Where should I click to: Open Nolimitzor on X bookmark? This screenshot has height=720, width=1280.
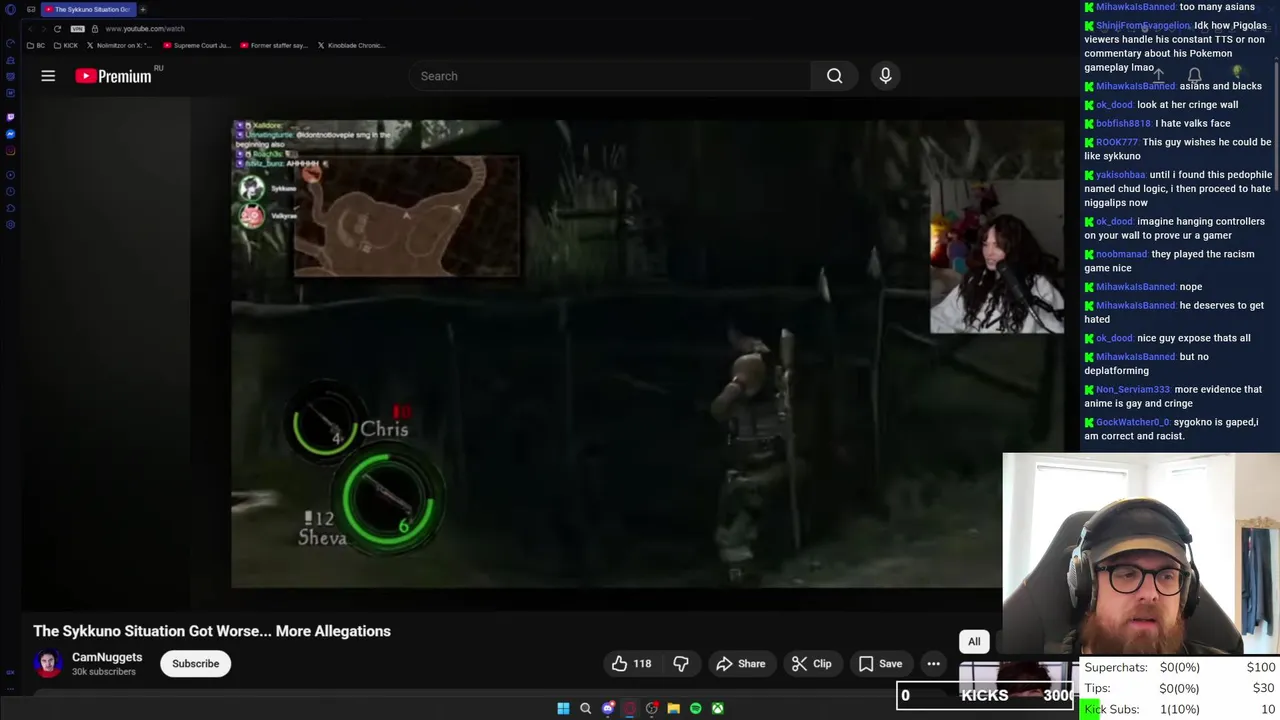(x=120, y=45)
